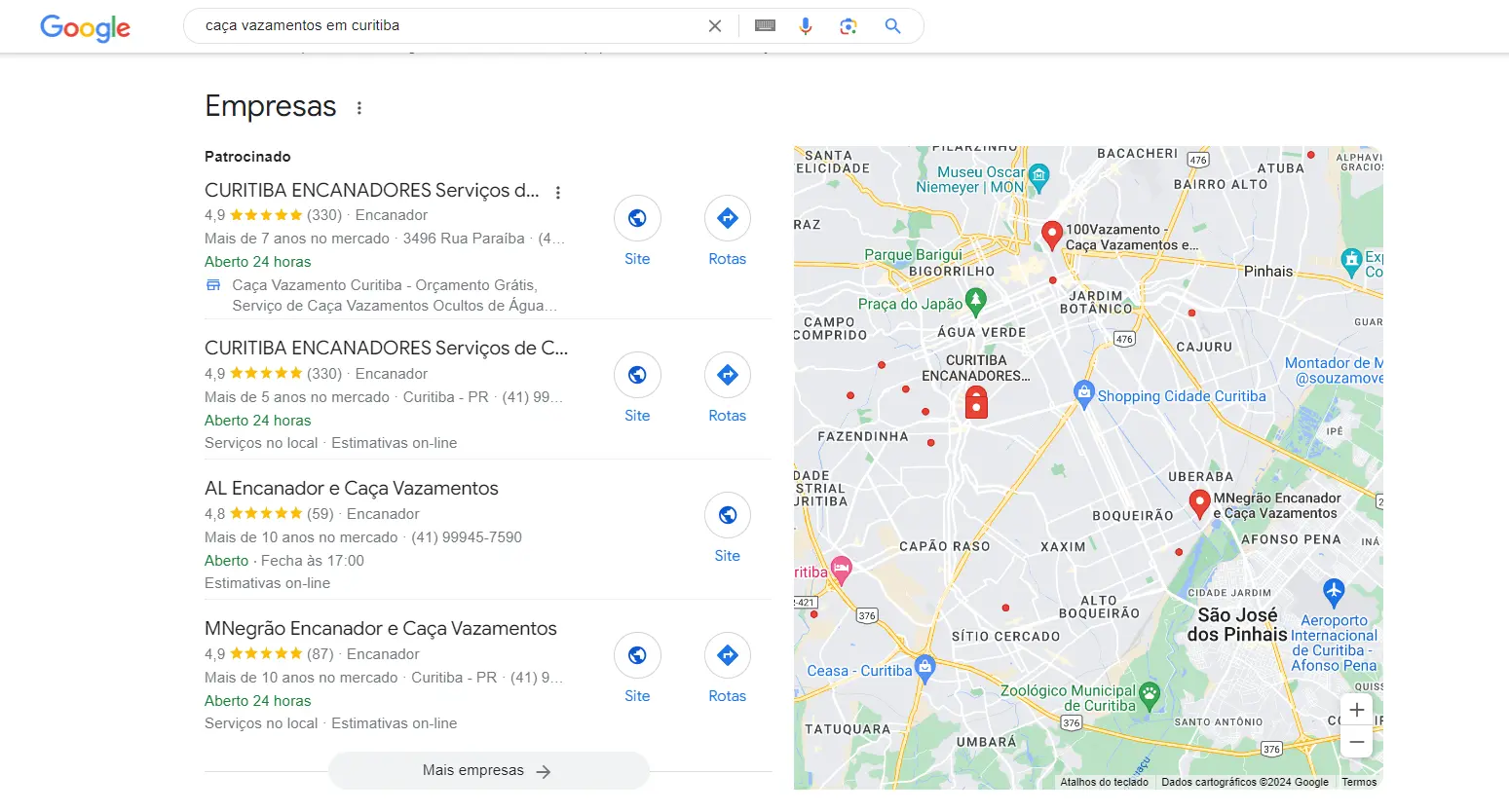Click Parque Barigui map label

914,255
